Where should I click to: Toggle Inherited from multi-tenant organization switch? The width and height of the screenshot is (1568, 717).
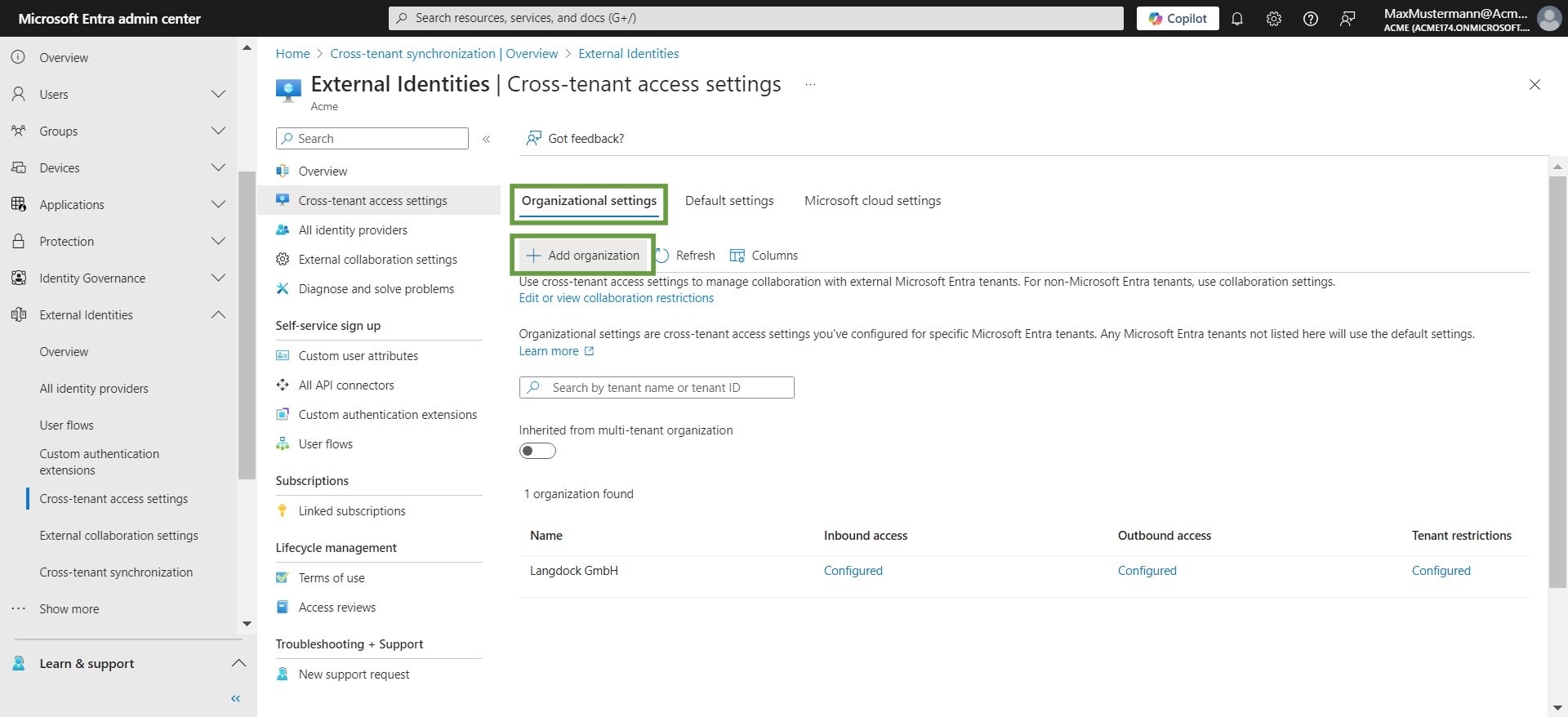click(x=537, y=451)
